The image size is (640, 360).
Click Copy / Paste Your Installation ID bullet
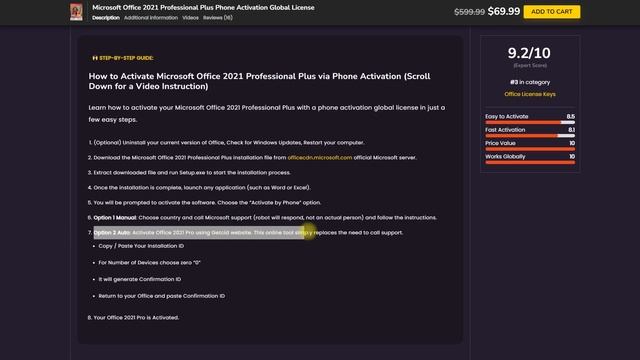click(x=141, y=246)
